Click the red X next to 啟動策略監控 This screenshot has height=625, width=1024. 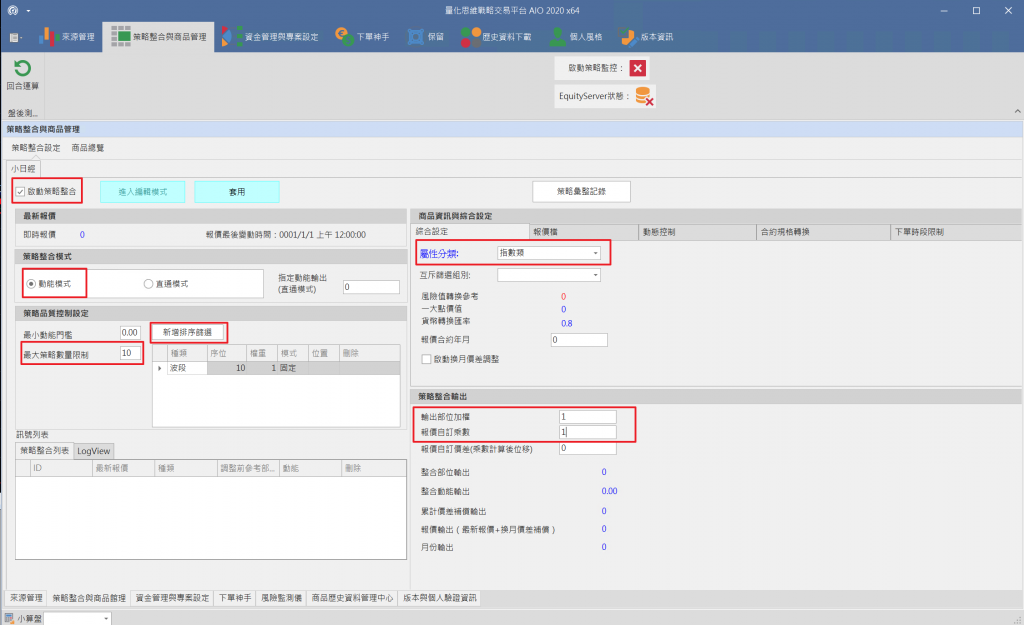(x=638, y=68)
